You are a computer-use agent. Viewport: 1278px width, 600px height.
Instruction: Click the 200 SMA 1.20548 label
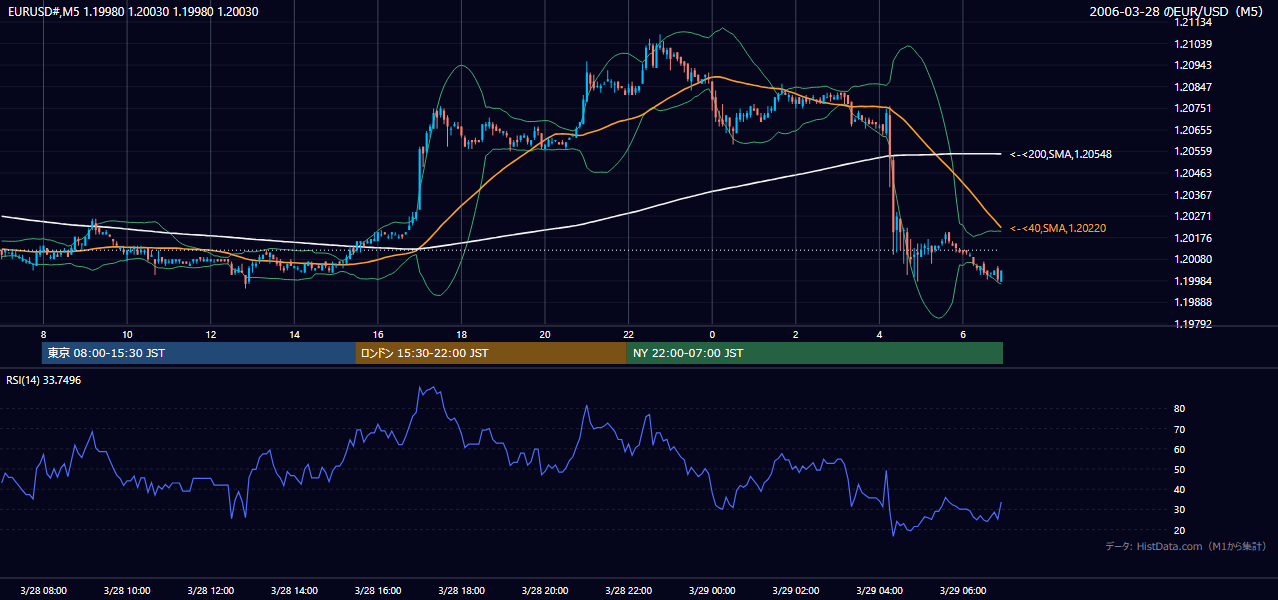[1061, 154]
